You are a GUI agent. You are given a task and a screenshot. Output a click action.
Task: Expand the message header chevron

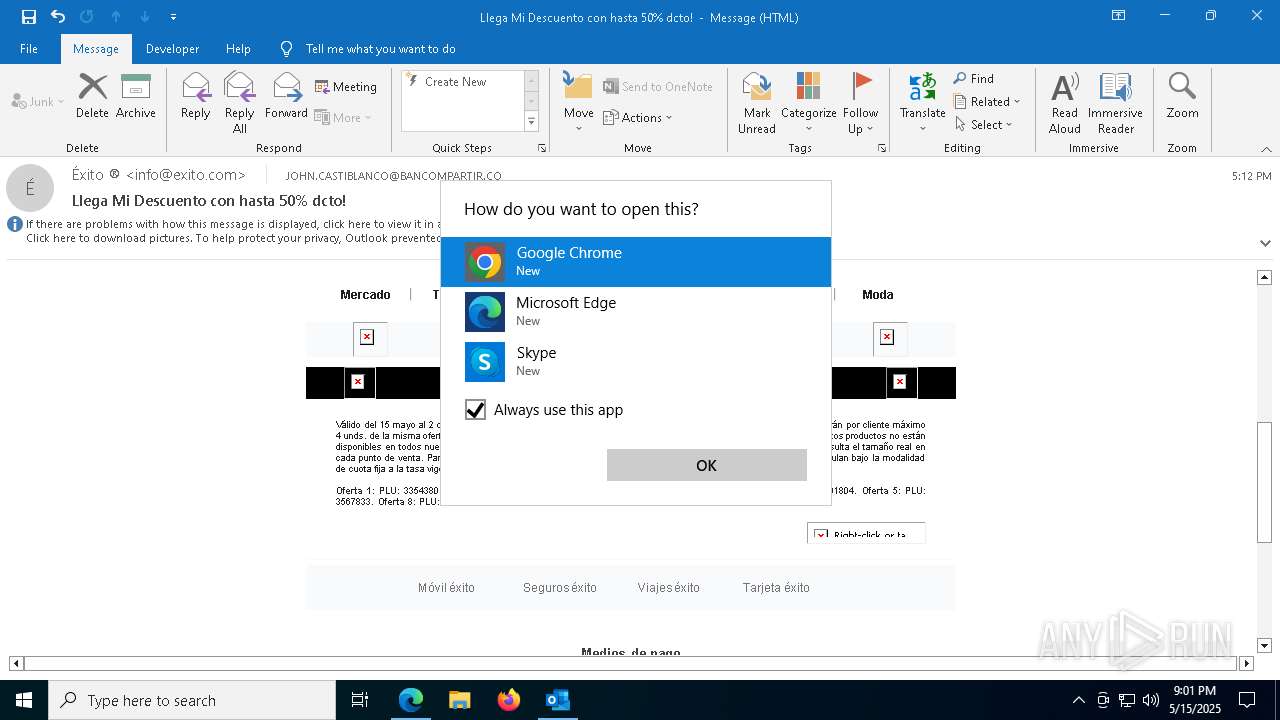(x=1265, y=243)
